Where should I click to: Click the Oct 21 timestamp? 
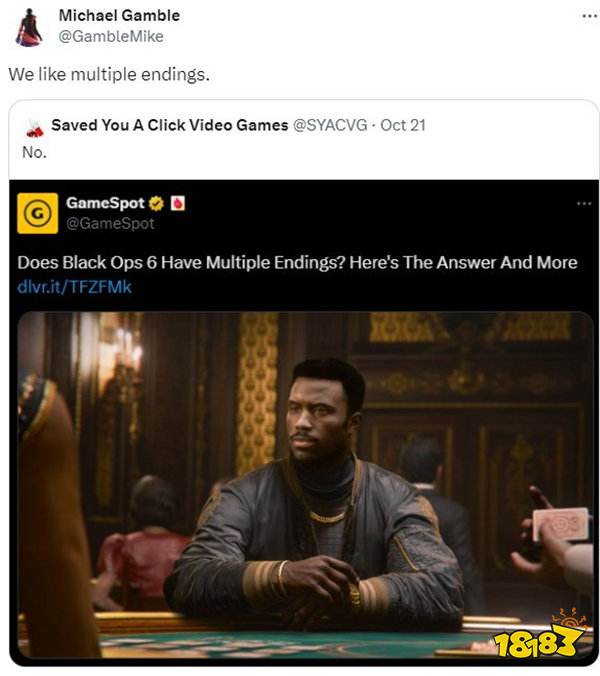pos(403,125)
